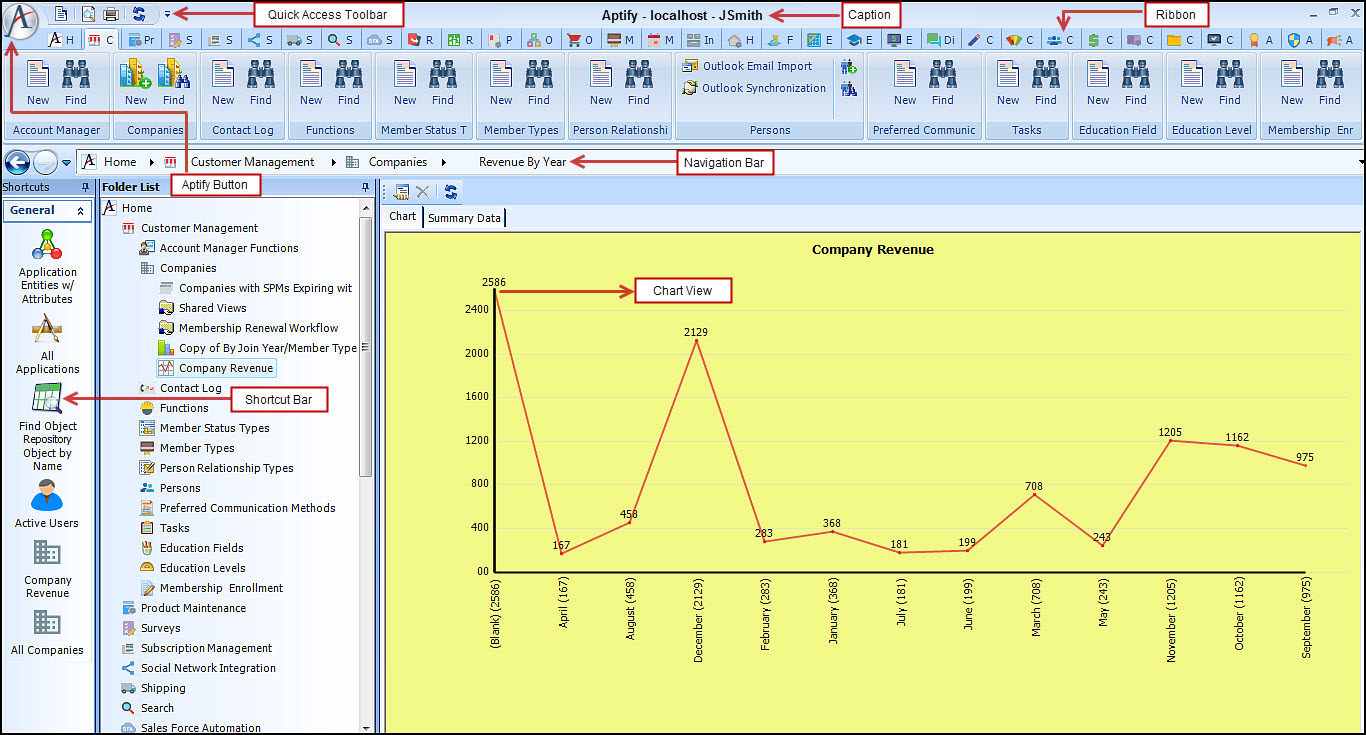
Task: Click New in the Companies ribbon group
Action: click(x=136, y=82)
